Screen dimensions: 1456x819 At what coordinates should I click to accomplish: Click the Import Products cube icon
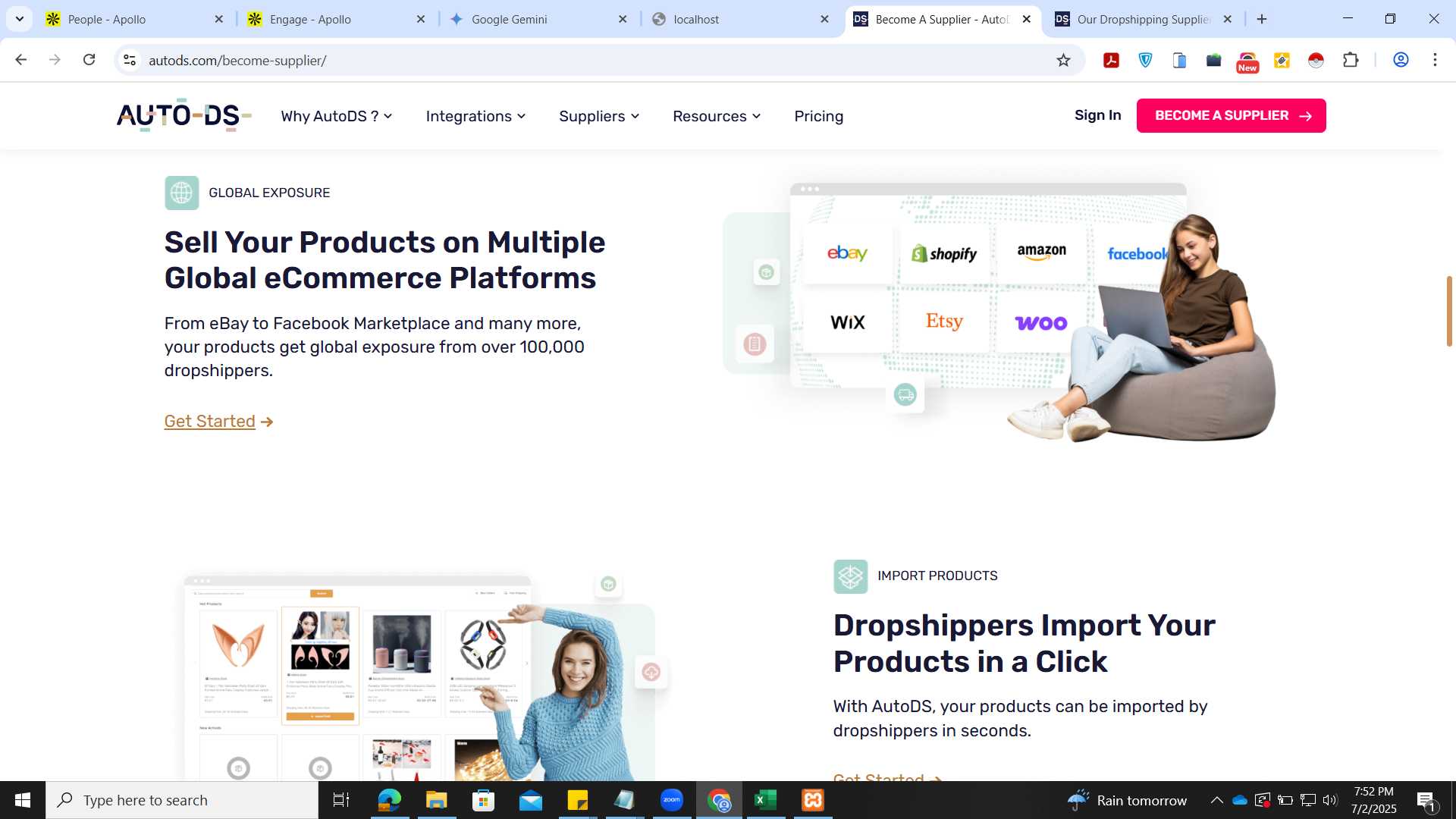pos(850,576)
